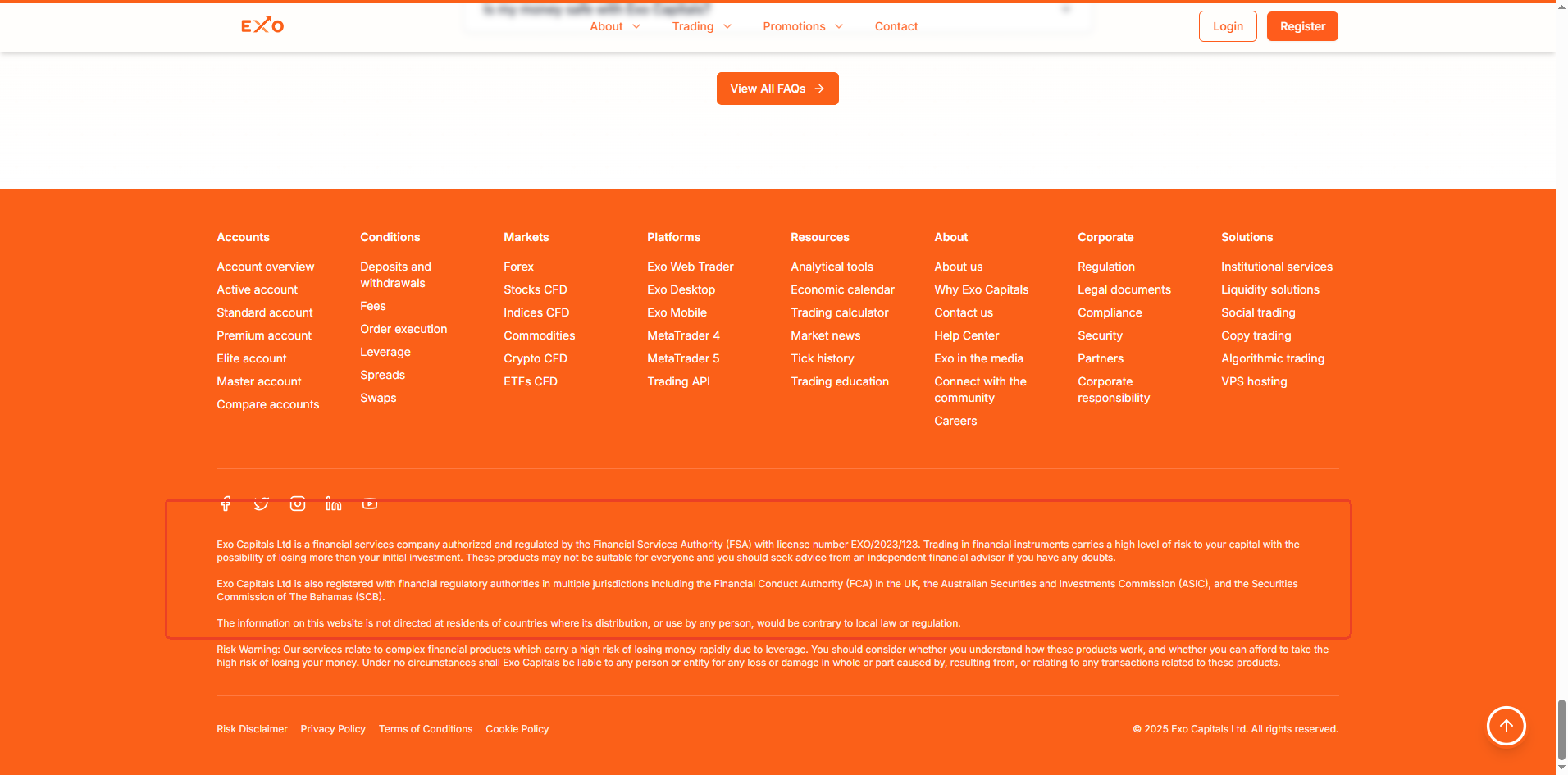
Task: Open the Fees link
Action: coord(373,306)
